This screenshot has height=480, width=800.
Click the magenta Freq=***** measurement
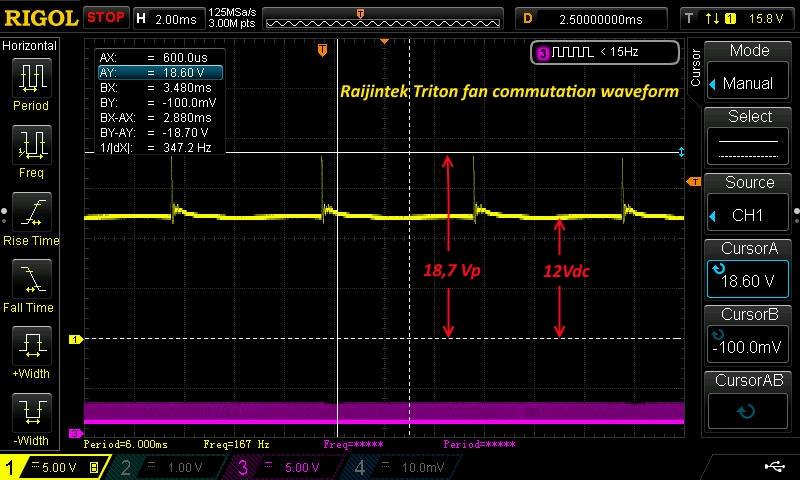click(353, 444)
